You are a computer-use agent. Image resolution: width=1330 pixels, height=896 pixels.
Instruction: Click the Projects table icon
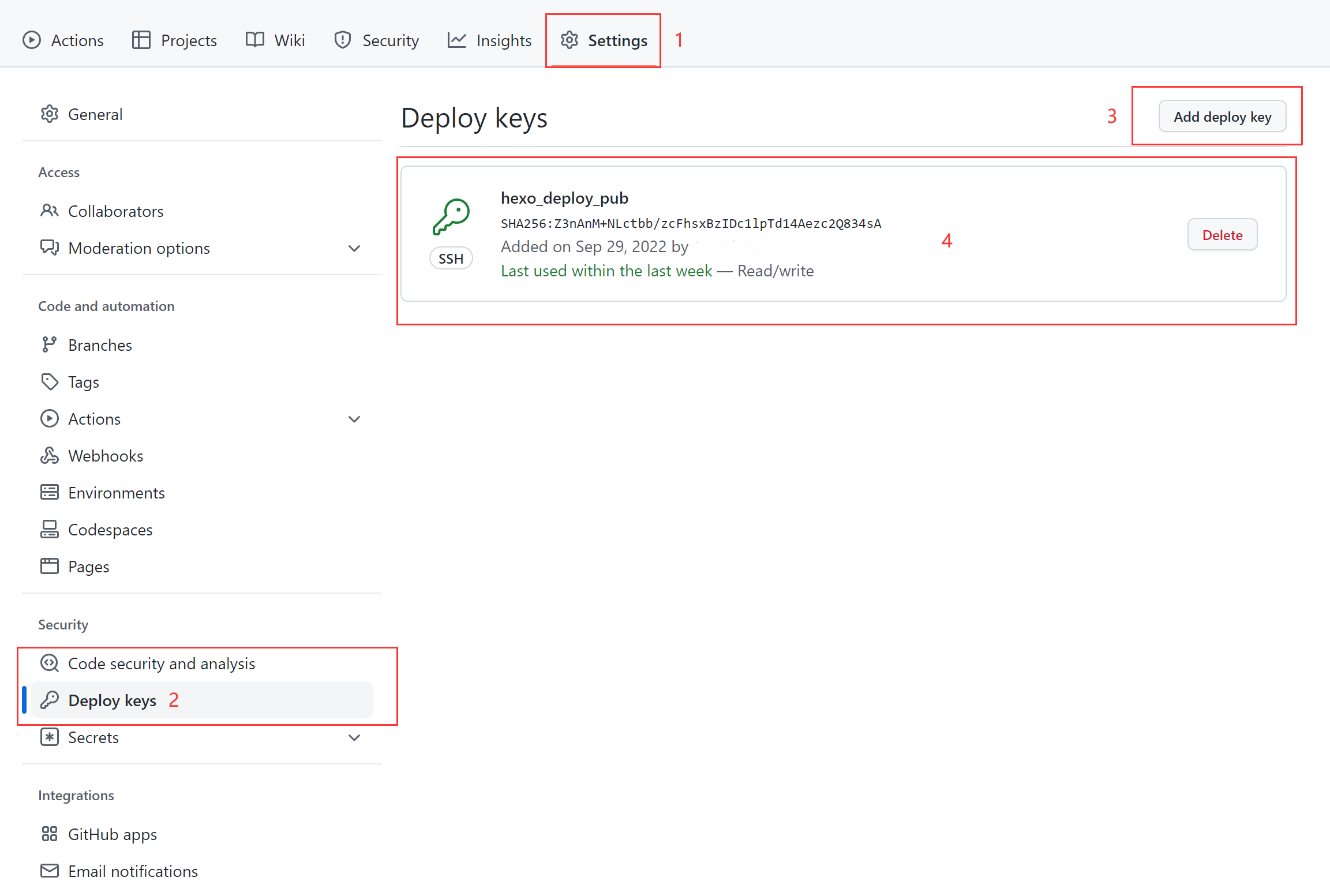[x=141, y=40]
